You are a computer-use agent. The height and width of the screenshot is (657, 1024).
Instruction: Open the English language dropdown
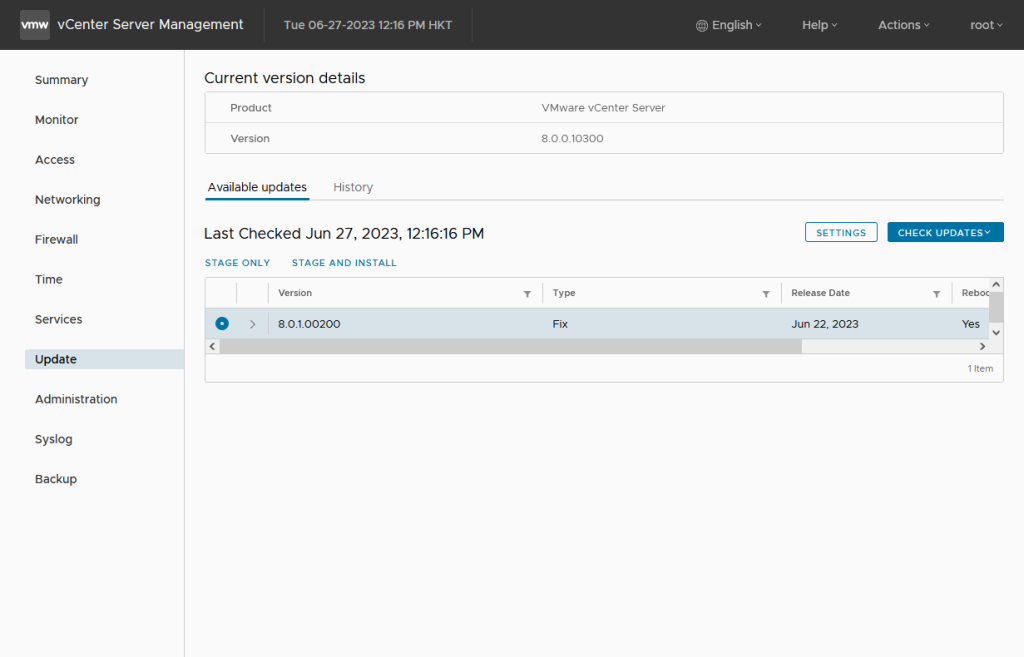pyautogui.click(x=729, y=25)
